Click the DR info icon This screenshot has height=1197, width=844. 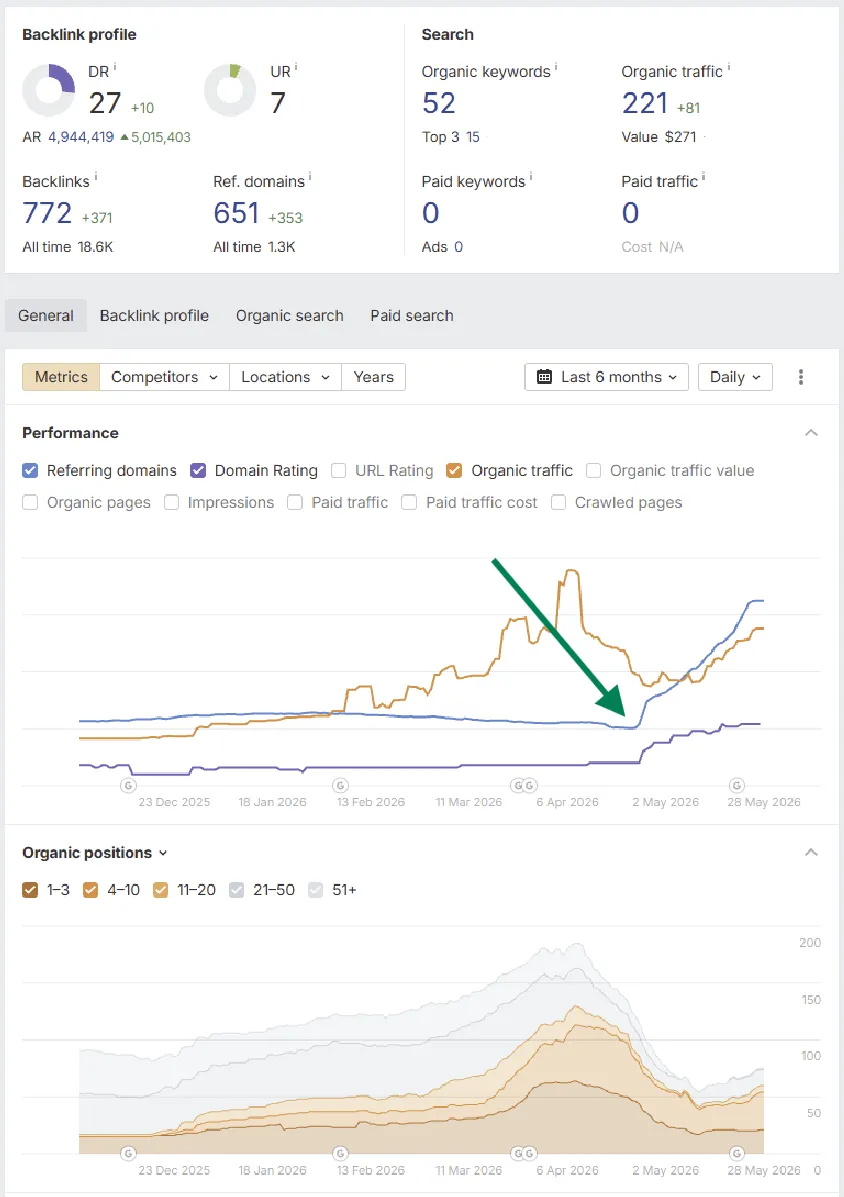click(115, 68)
